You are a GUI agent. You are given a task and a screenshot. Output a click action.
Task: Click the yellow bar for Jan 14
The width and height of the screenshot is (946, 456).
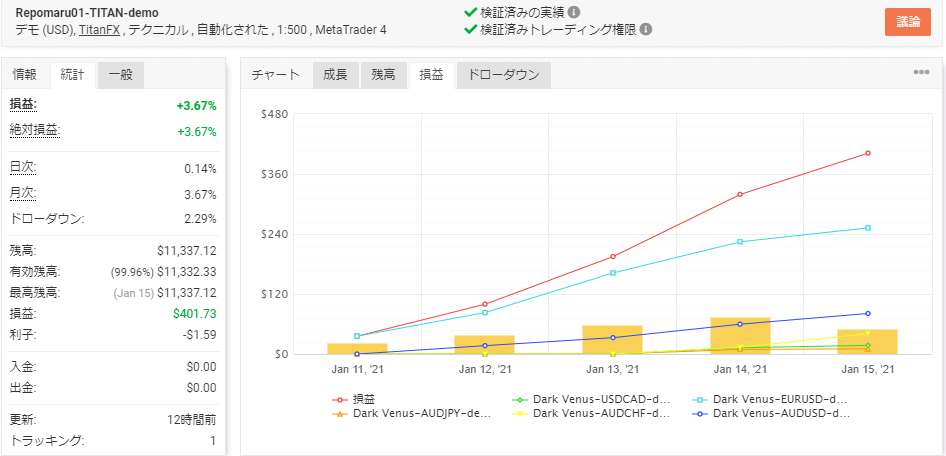pyautogui.click(x=740, y=335)
